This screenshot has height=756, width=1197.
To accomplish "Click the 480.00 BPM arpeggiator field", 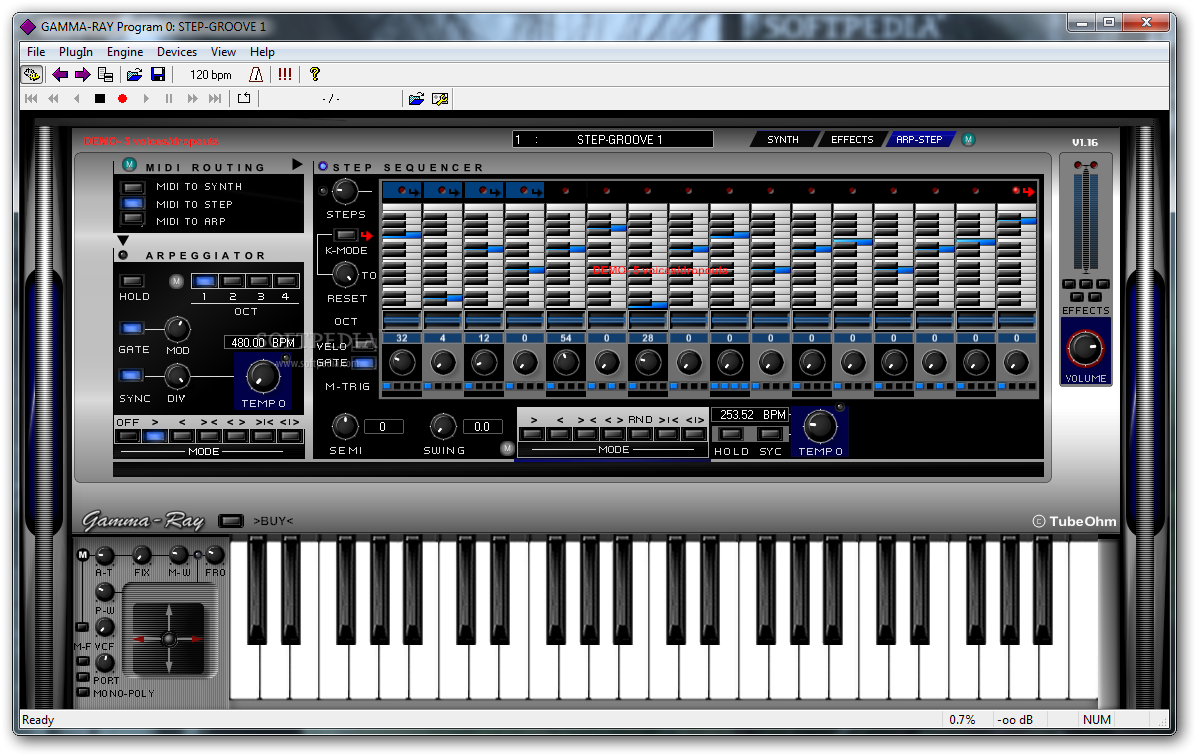I will tap(261, 342).
